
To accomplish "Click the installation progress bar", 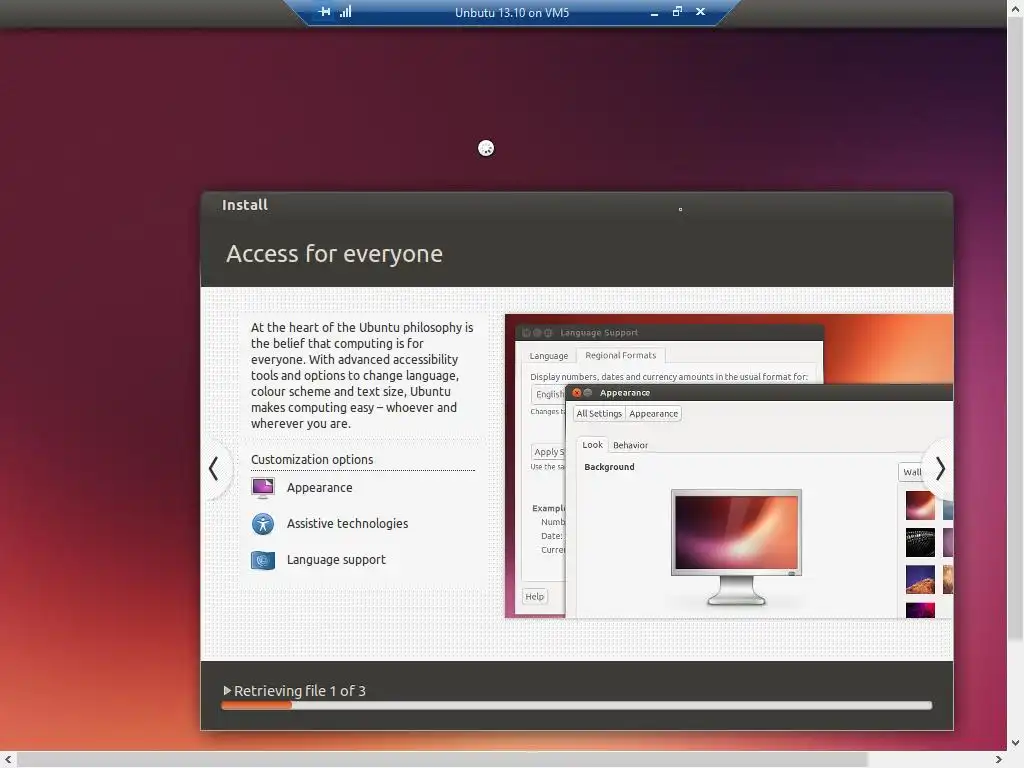I will click(577, 705).
